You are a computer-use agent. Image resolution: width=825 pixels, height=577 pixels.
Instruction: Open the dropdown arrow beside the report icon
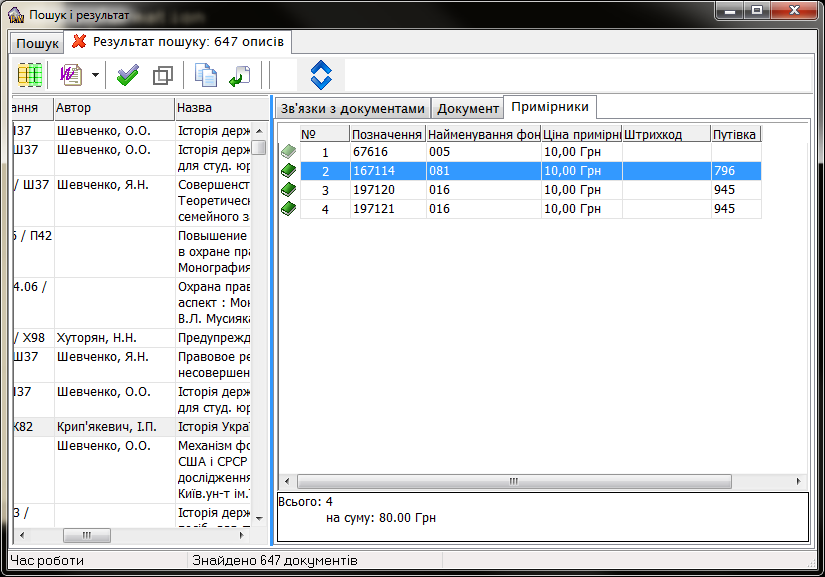(95, 75)
